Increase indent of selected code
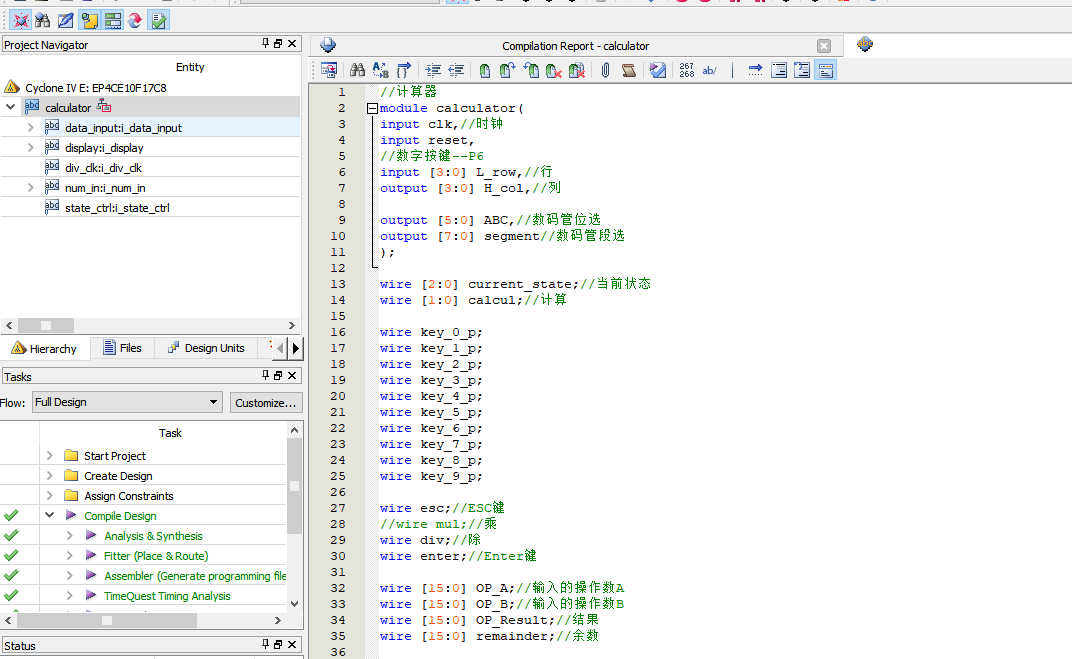Viewport: 1072px width, 659px height. tap(433, 70)
